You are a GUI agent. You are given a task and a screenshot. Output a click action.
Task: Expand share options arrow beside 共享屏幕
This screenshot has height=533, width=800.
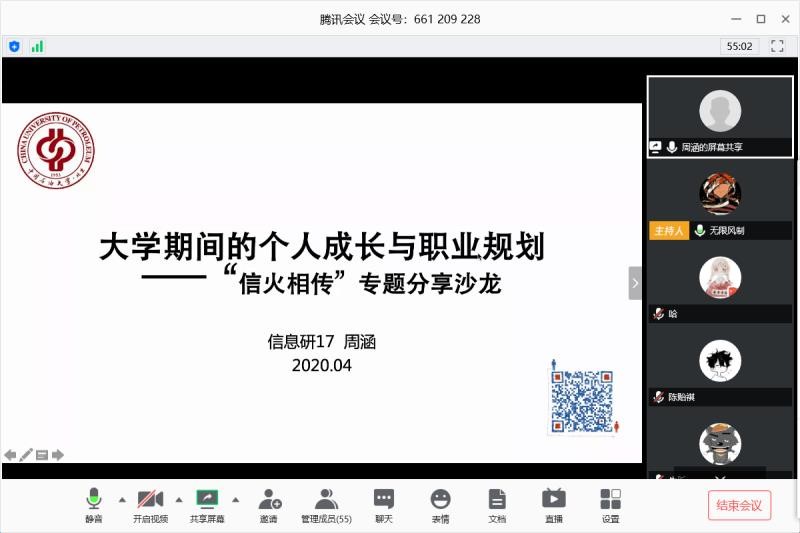[236, 499]
